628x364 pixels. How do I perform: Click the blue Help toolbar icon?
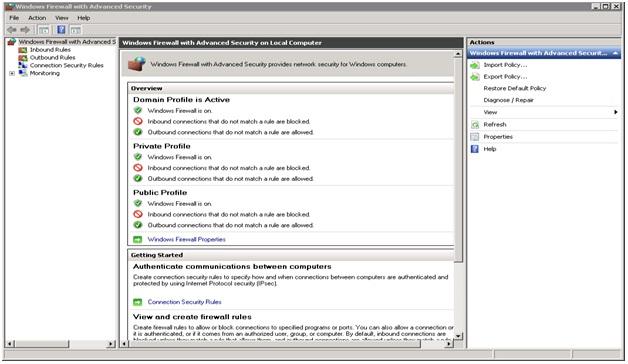[61, 30]
